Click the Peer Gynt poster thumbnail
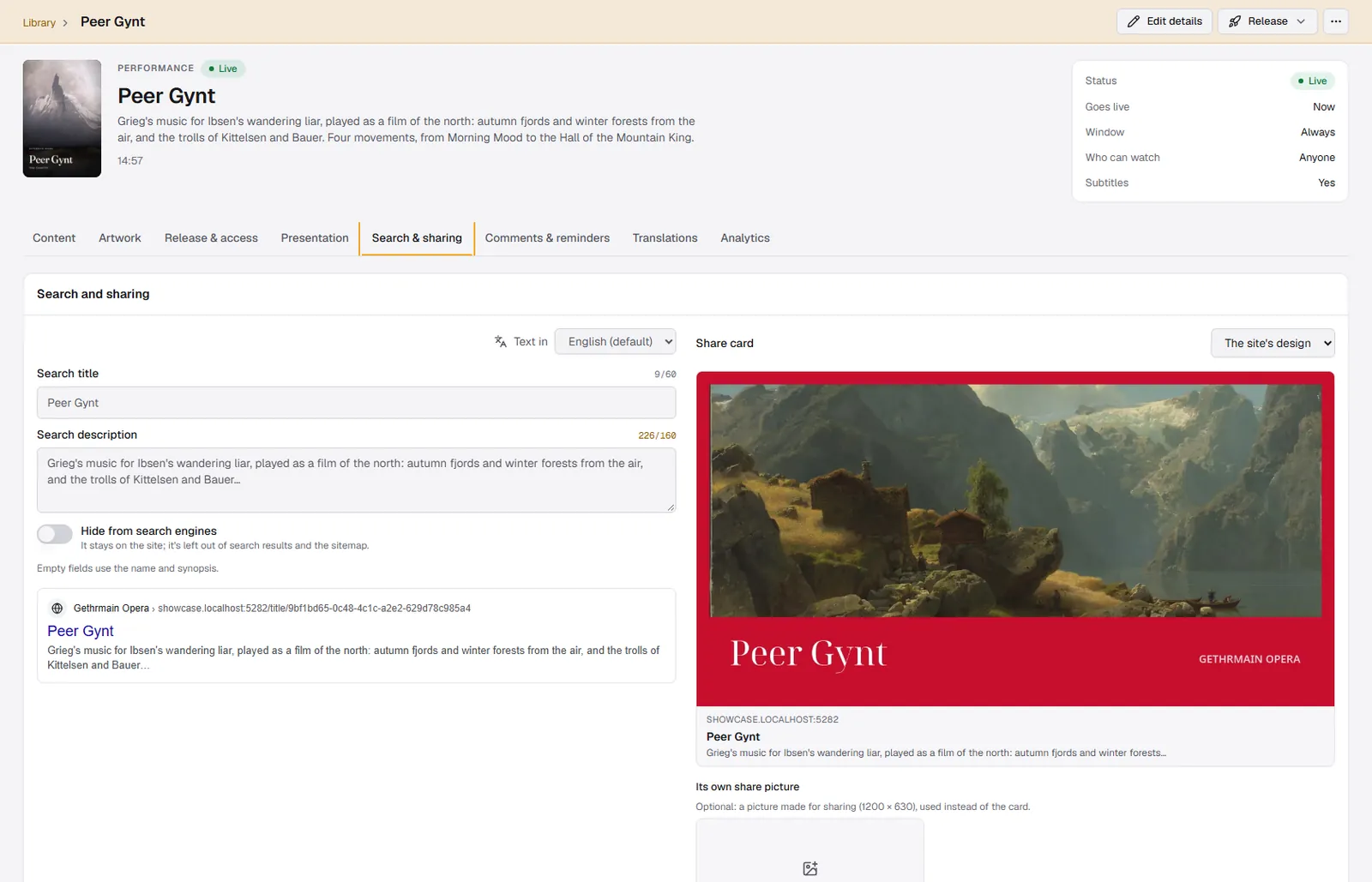This screenshot has width=1372, height=882. pyautogui.click(x=62, y=118)
